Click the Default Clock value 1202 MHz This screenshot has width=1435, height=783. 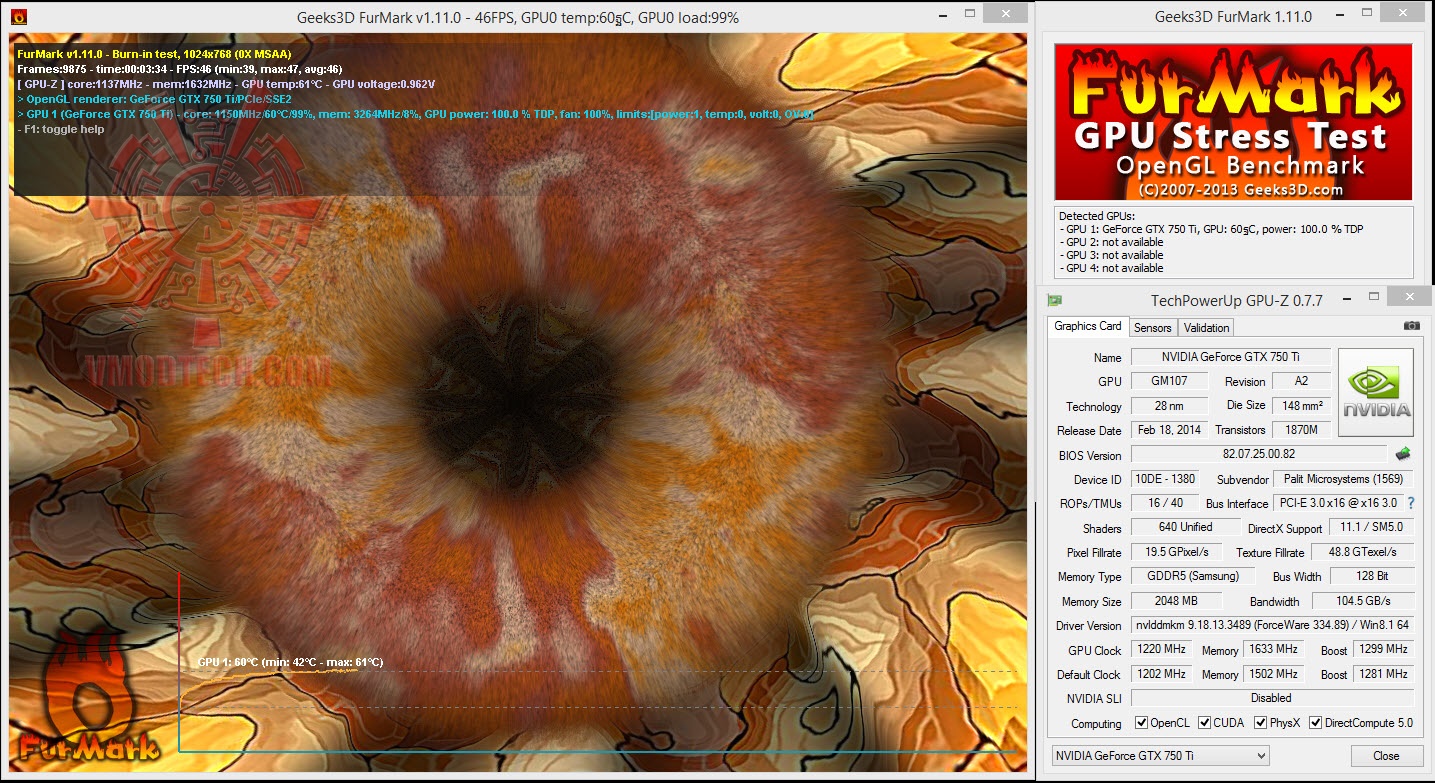[1162, 674]
